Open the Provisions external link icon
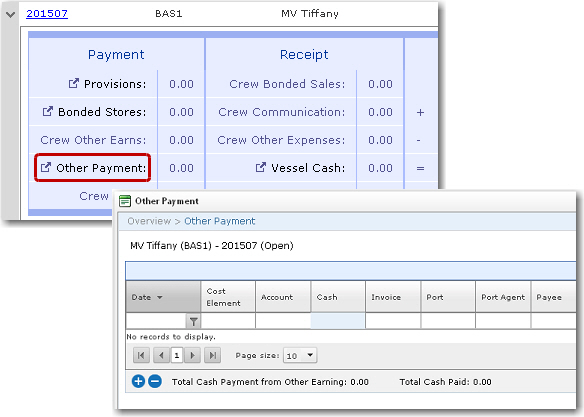This screenshot has height=417, width=584. [74, 83]
